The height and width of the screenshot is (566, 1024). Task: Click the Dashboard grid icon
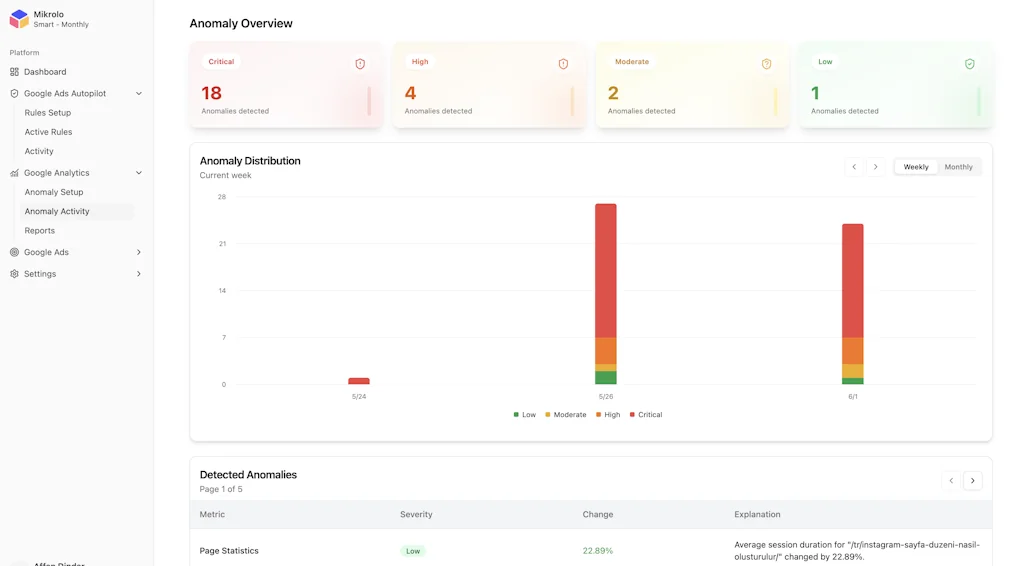[x=14, y=72]
